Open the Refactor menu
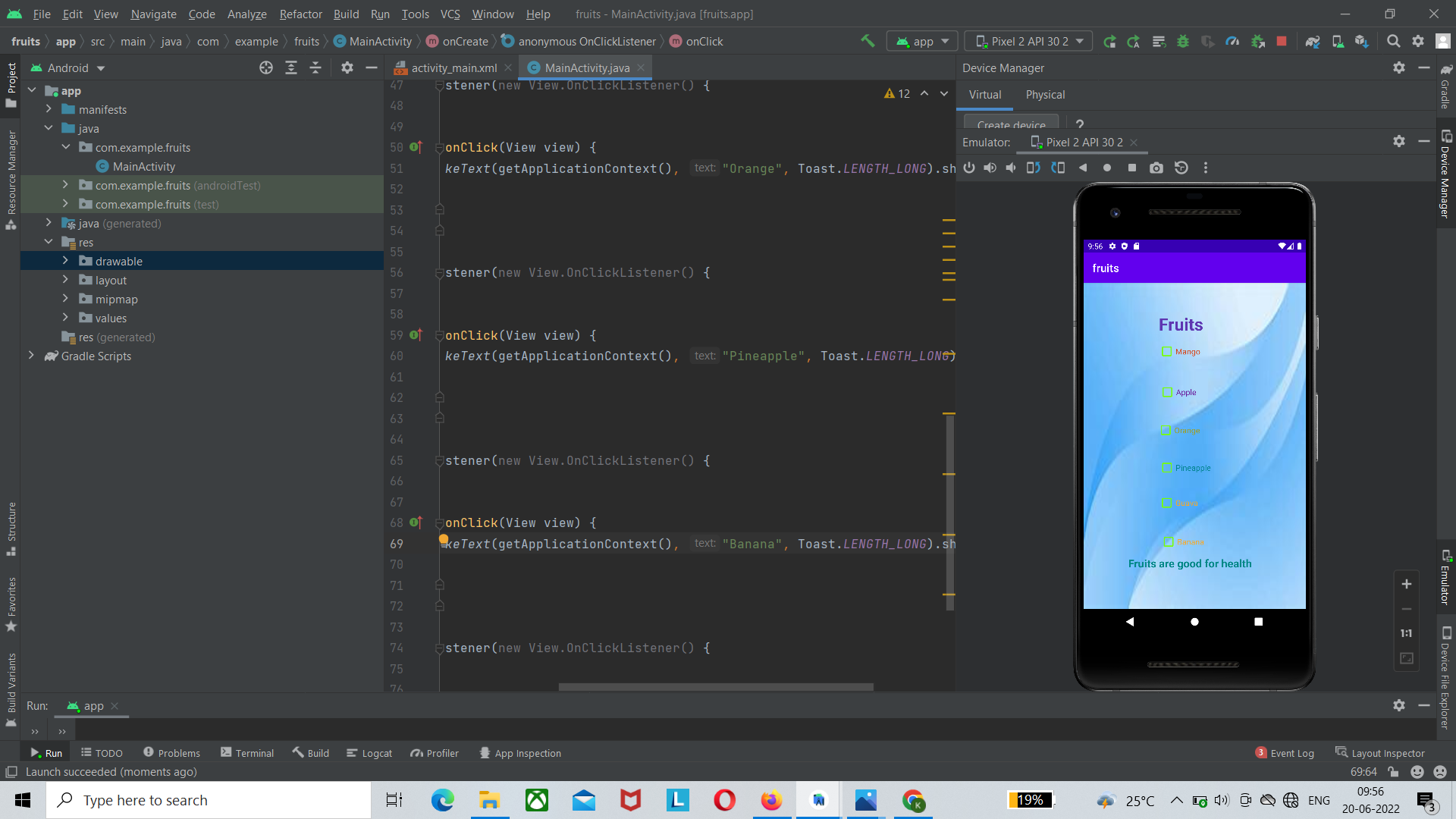 click(300, 14)
